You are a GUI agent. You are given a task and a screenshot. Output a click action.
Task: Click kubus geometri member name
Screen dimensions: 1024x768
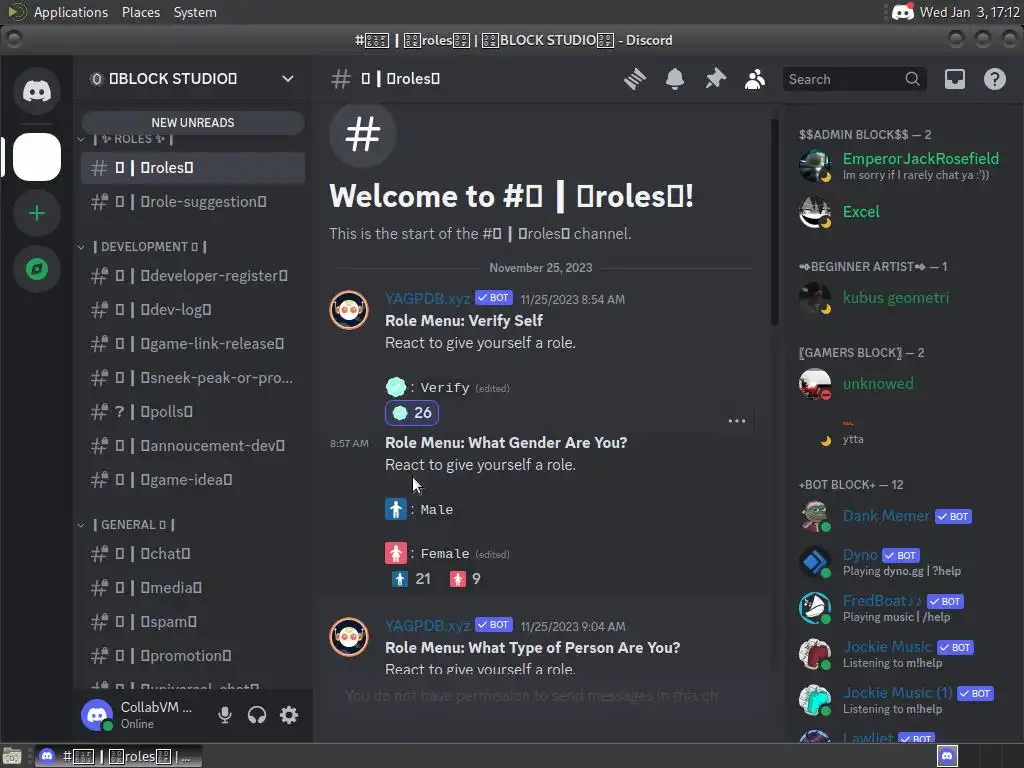[x=895, y=297]
